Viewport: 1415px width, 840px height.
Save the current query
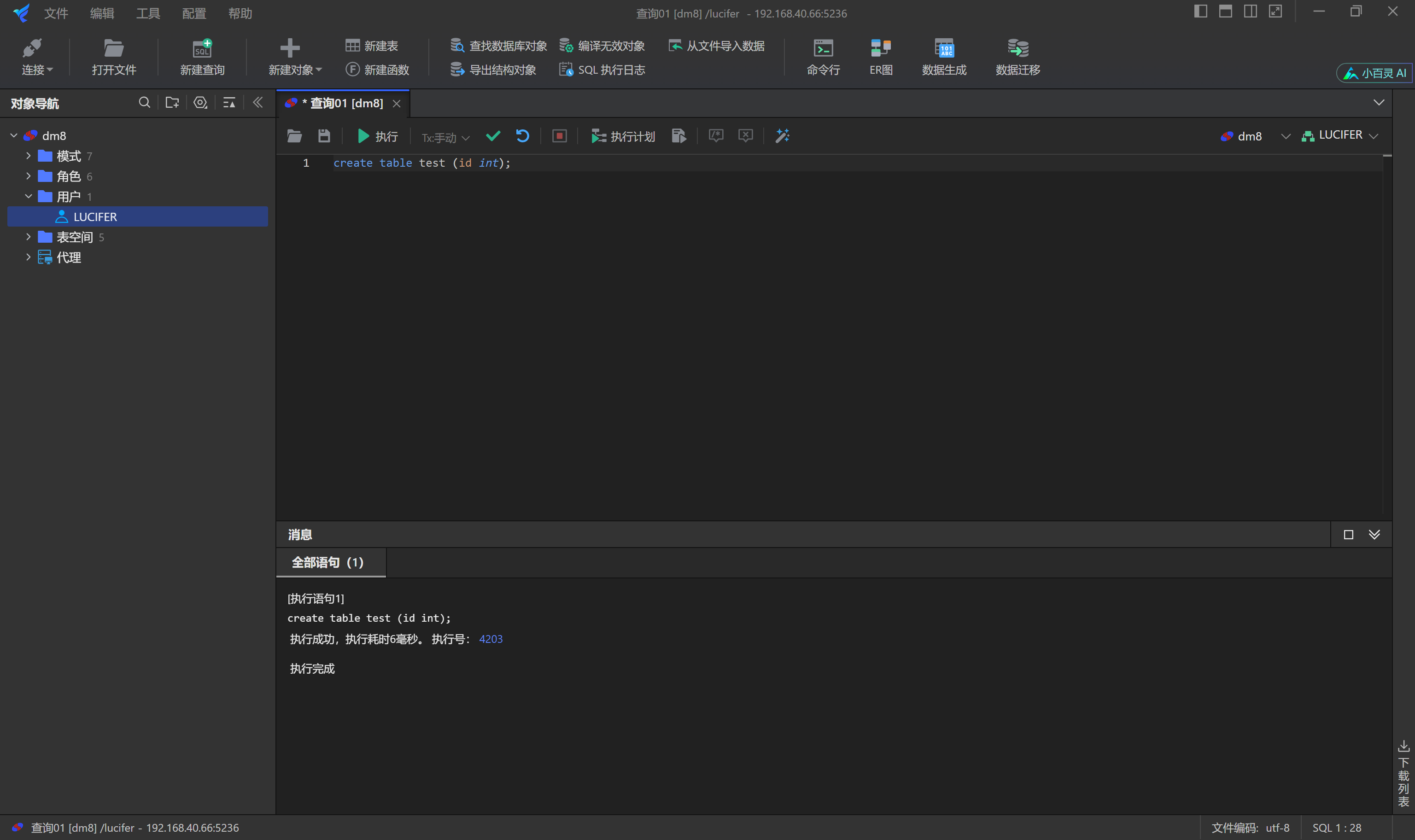click(323, 136)
